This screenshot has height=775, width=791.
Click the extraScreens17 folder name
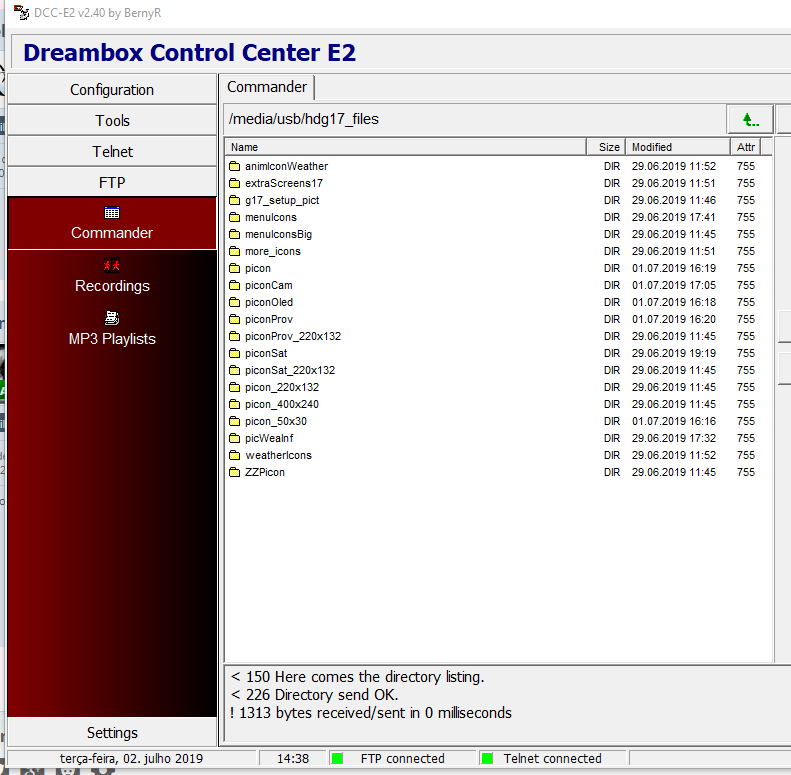(284, 183)
